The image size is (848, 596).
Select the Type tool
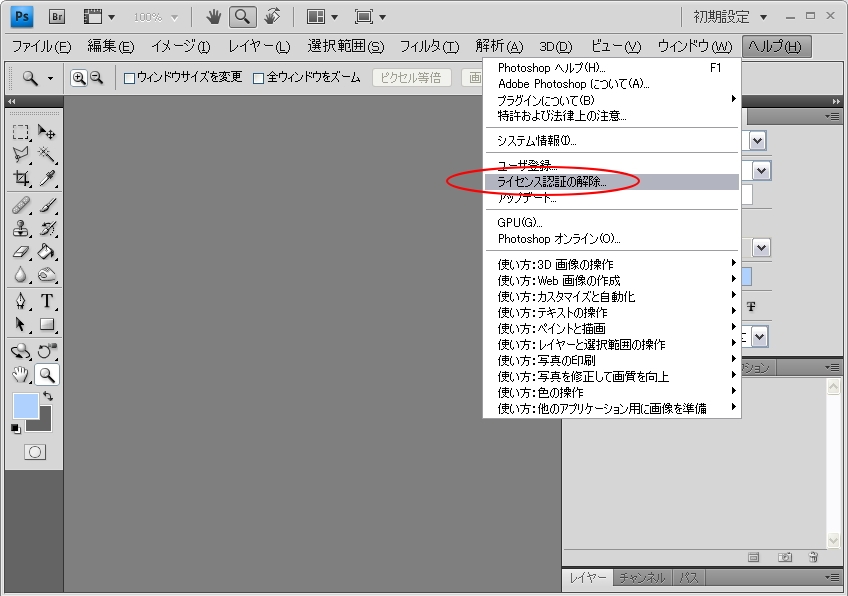(47, 301)
